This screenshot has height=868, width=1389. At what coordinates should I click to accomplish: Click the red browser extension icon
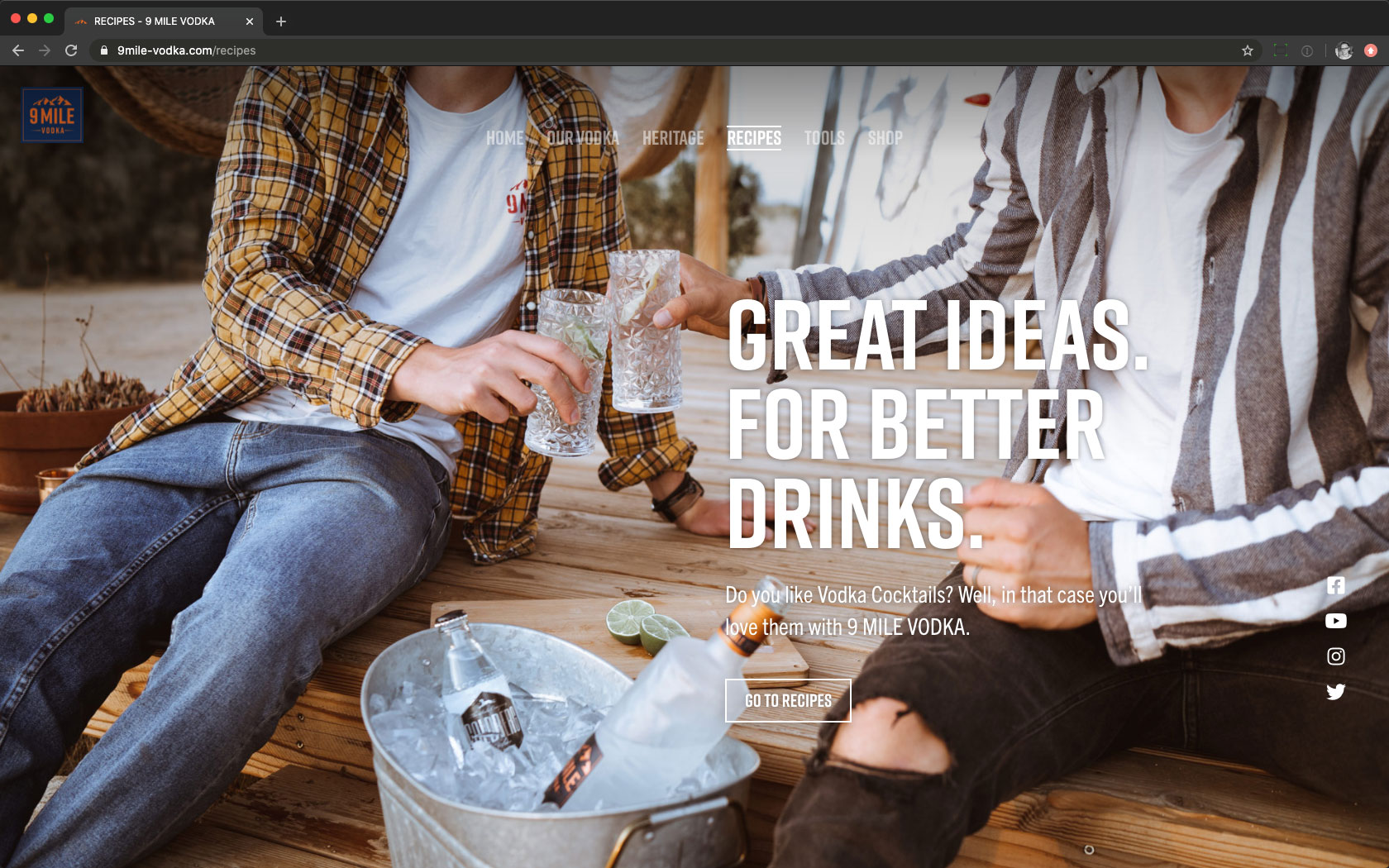[x=1370, y=50]
